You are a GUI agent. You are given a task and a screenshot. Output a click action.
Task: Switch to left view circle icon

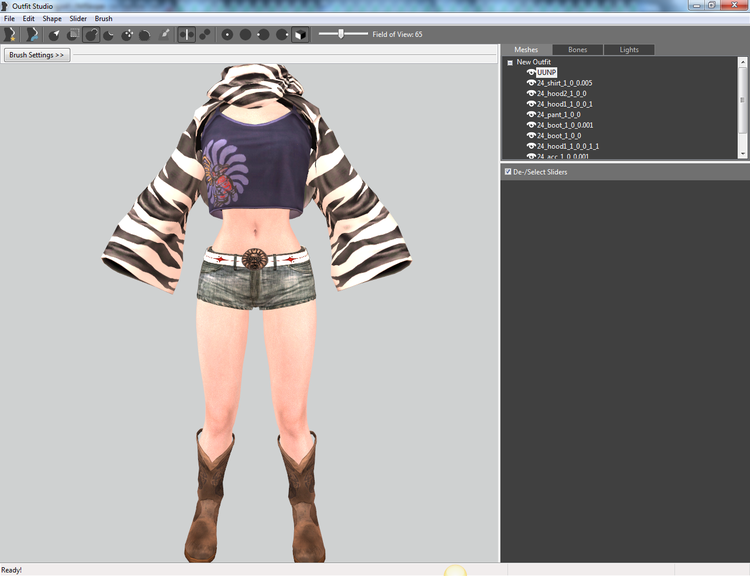pos(264,34)
